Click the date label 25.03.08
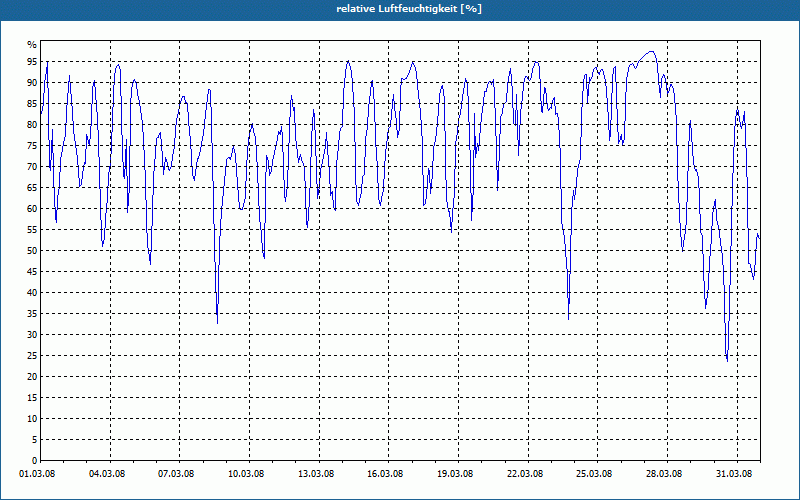Image resolution: width=800 pixels, height=500 pixels. [x=594, y=474]
